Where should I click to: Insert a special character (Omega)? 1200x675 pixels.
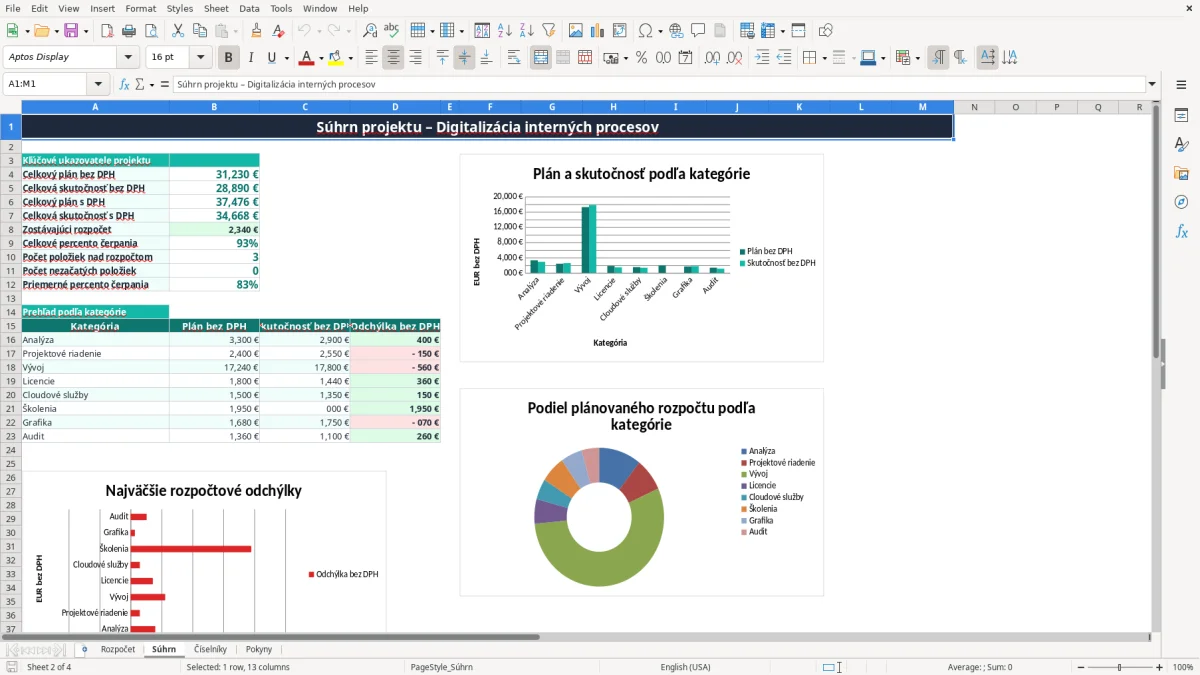[645, 31]
